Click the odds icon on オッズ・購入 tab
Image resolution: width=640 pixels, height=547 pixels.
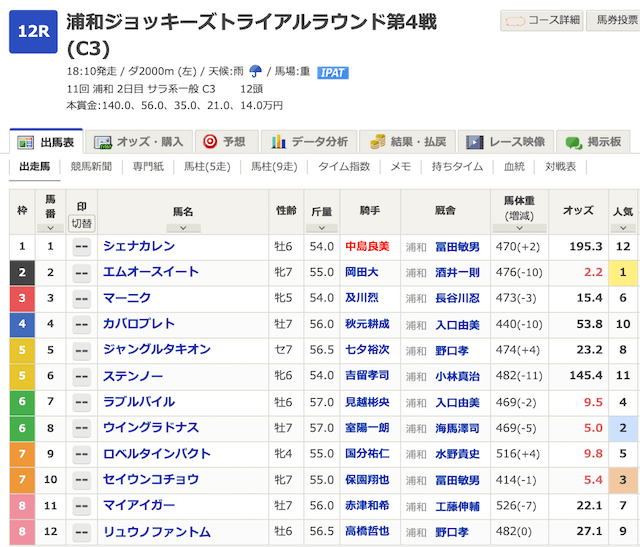coord(103,142)
